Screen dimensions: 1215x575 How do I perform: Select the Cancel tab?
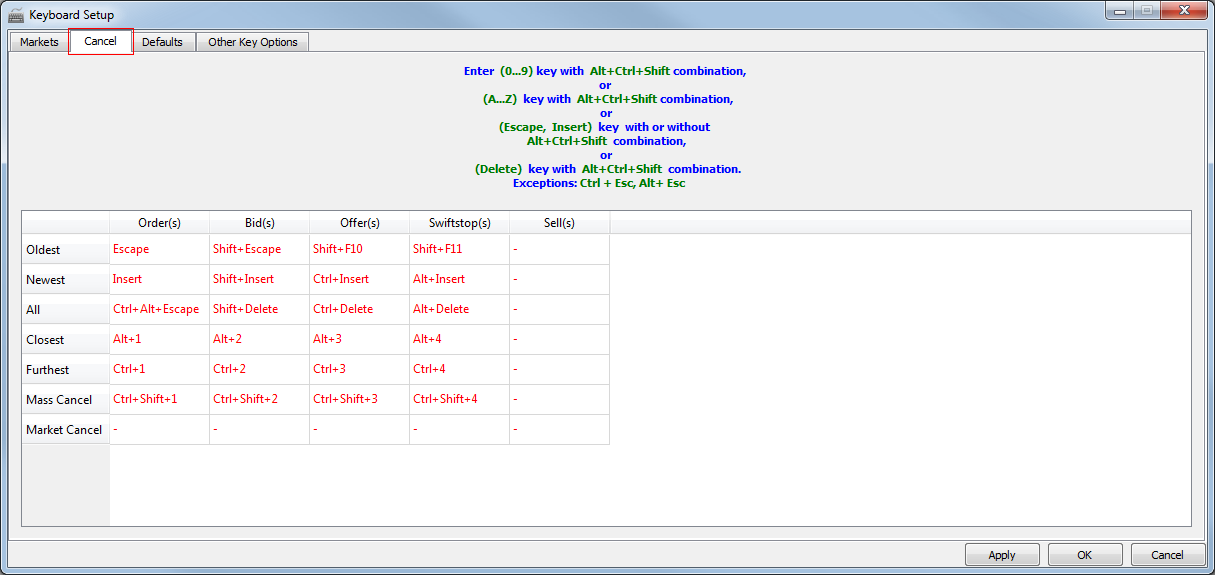pos(100,41)
